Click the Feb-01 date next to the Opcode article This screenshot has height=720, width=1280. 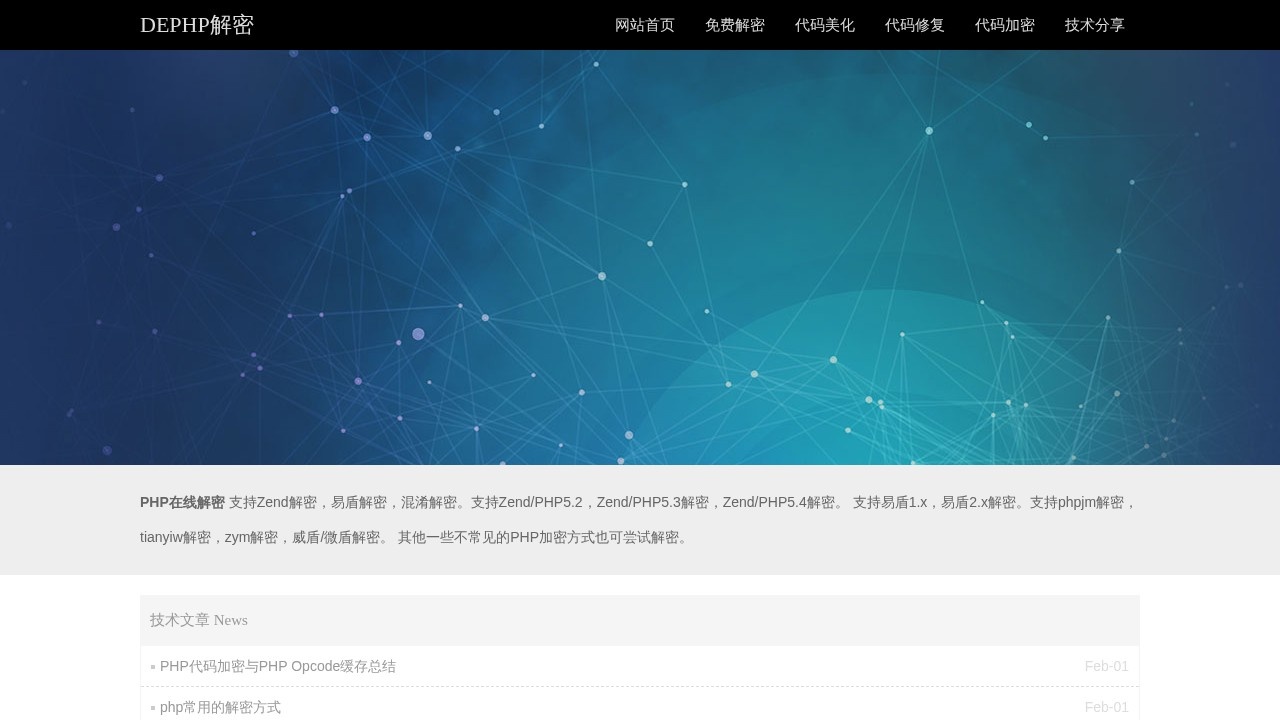(x=1106, y=666)
